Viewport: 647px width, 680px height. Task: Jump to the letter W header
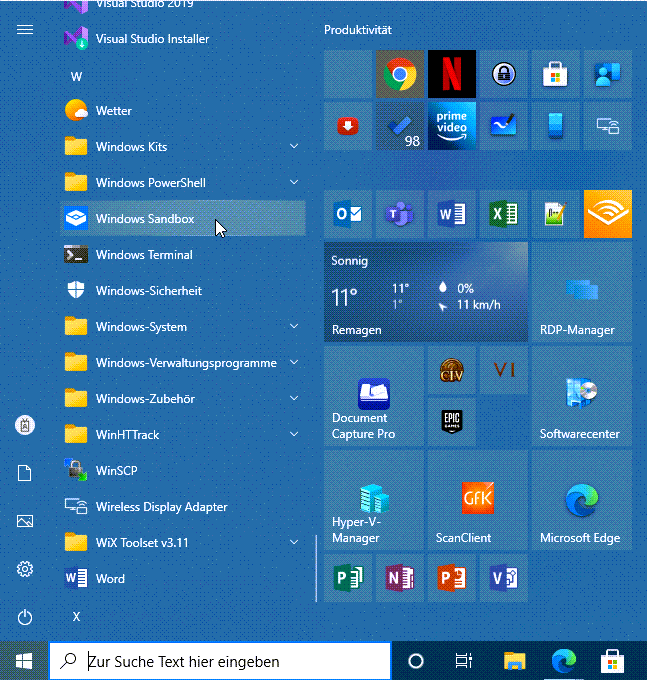pyautogui.click(x=76, y=77)
